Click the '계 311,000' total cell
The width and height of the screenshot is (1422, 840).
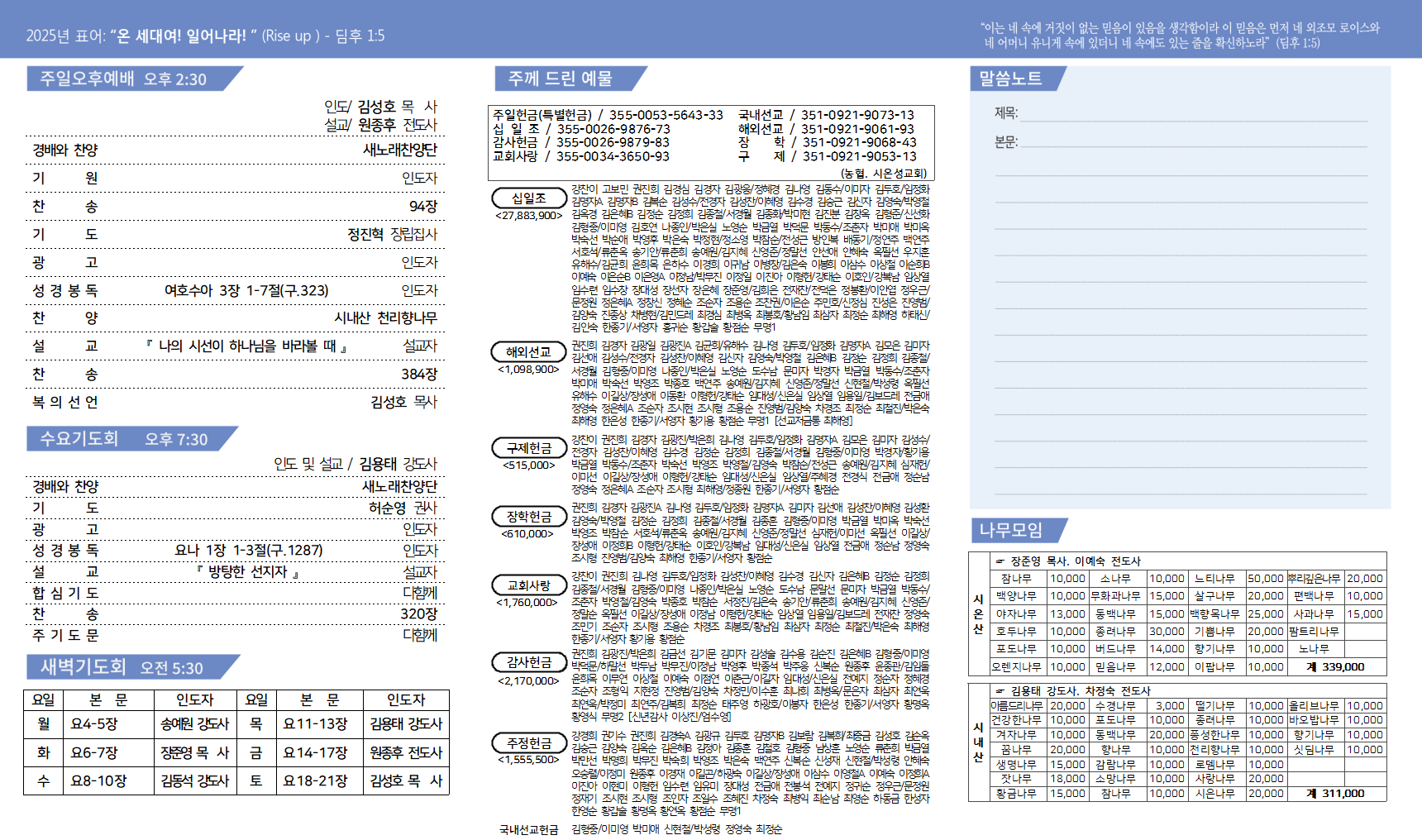[1337, 794]
